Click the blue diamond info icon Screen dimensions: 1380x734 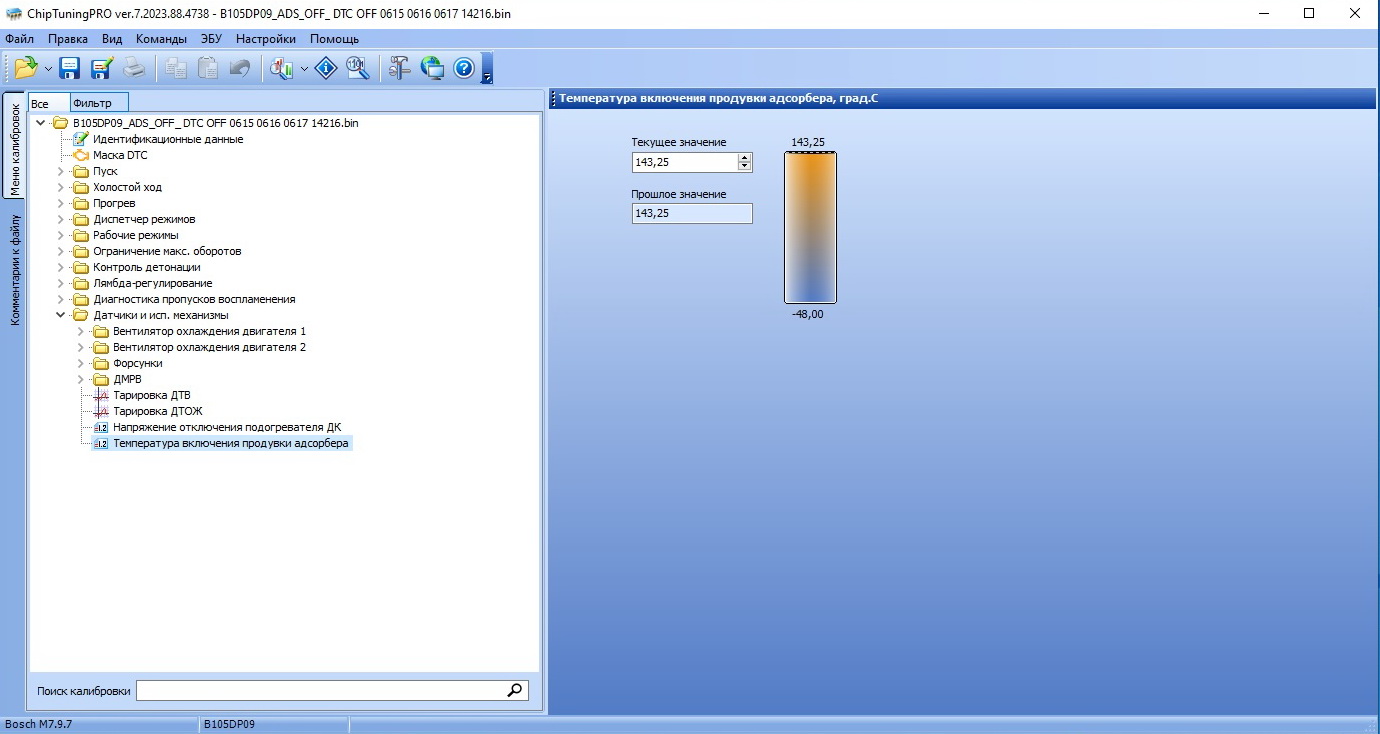325,68
